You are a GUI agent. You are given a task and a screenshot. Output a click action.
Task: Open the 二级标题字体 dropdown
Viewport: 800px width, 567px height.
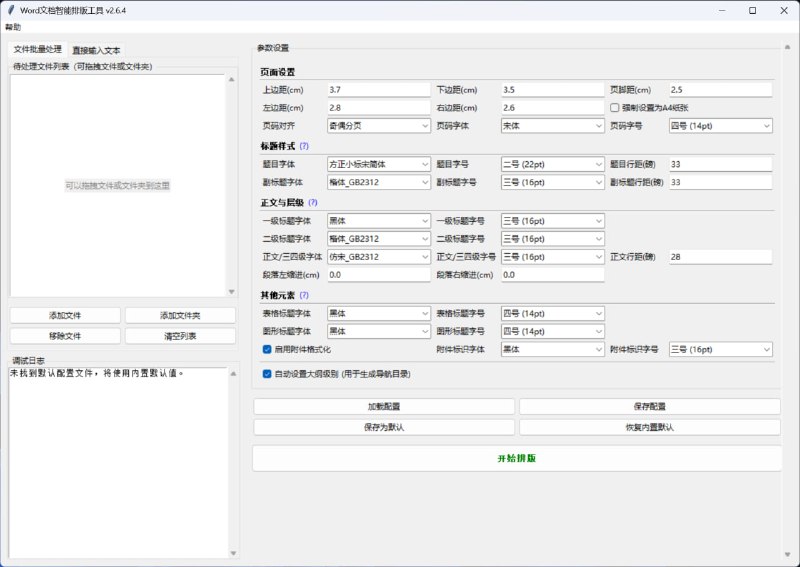pos(379,239)
